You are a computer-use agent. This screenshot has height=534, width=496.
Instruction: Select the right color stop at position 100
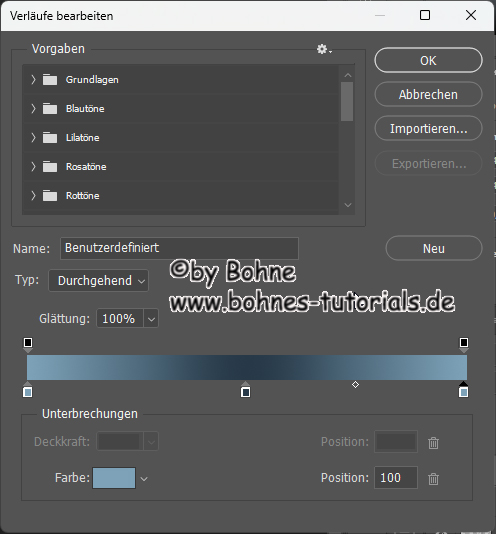click(x=463, y=390)
